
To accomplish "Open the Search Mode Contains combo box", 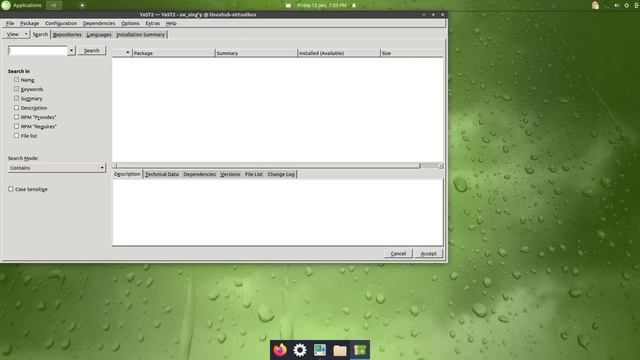I will pyautogui.click(x=57, y=168).
